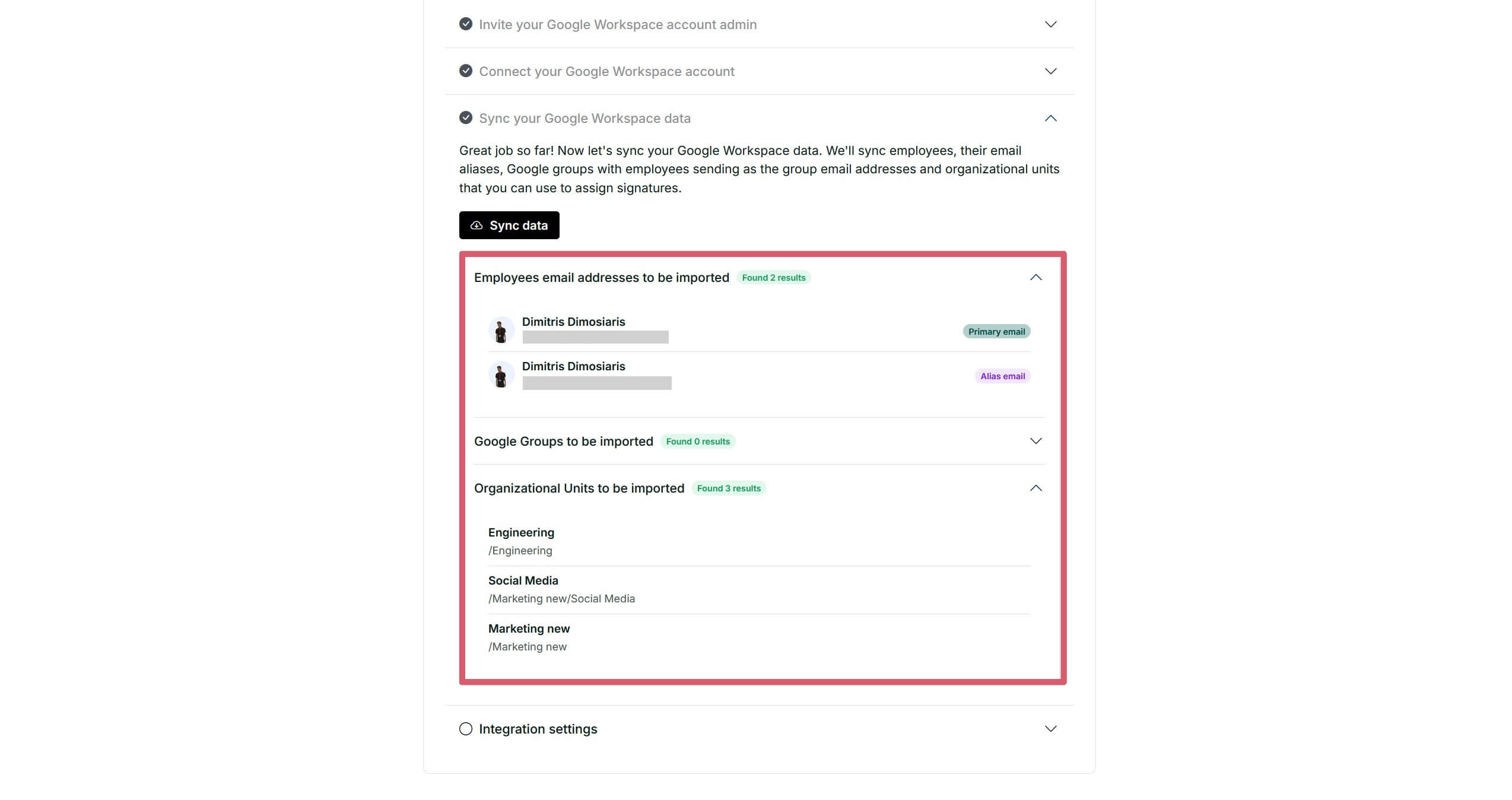
Task: Click the Primary email tag
Action: coord(996,331)
